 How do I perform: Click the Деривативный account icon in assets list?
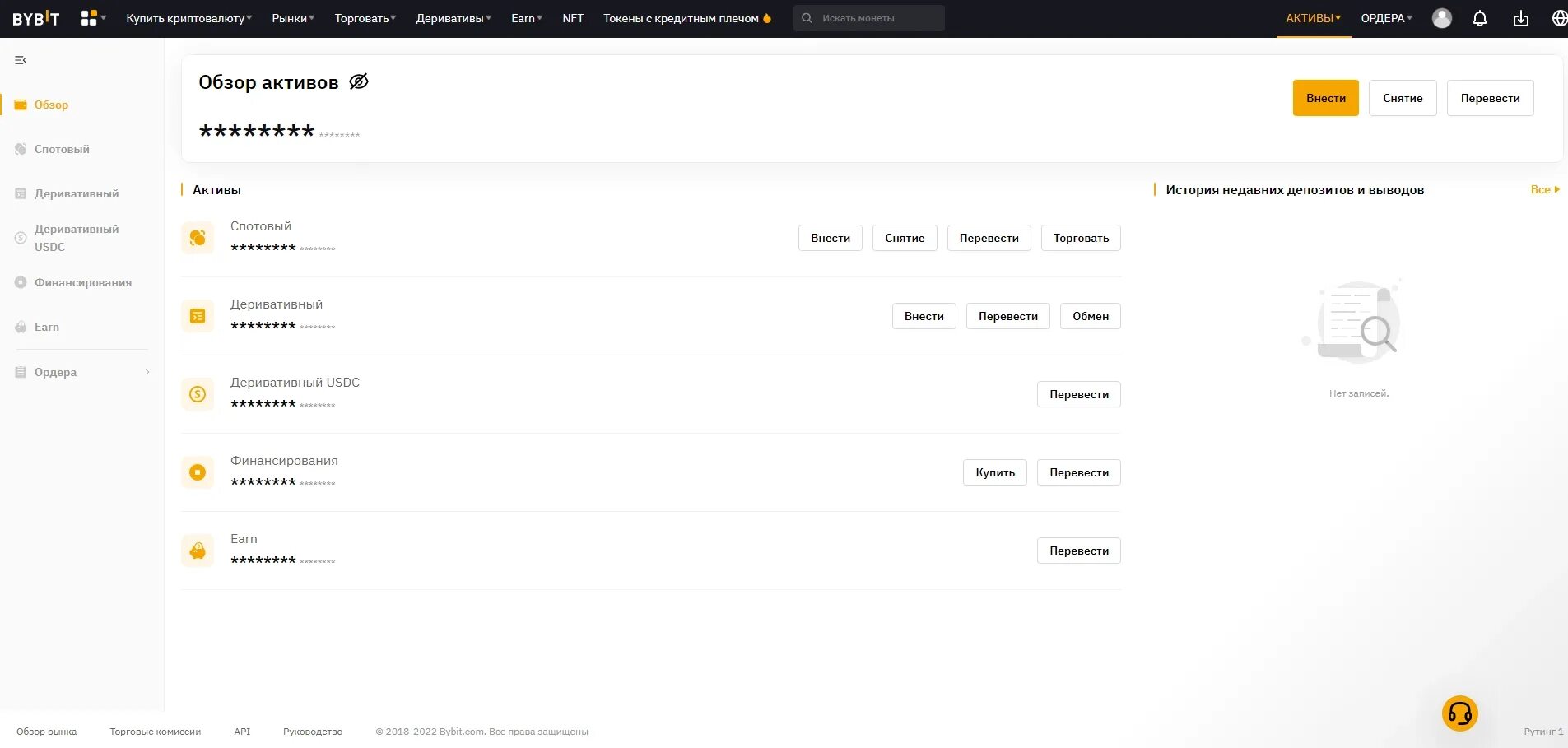198,316
